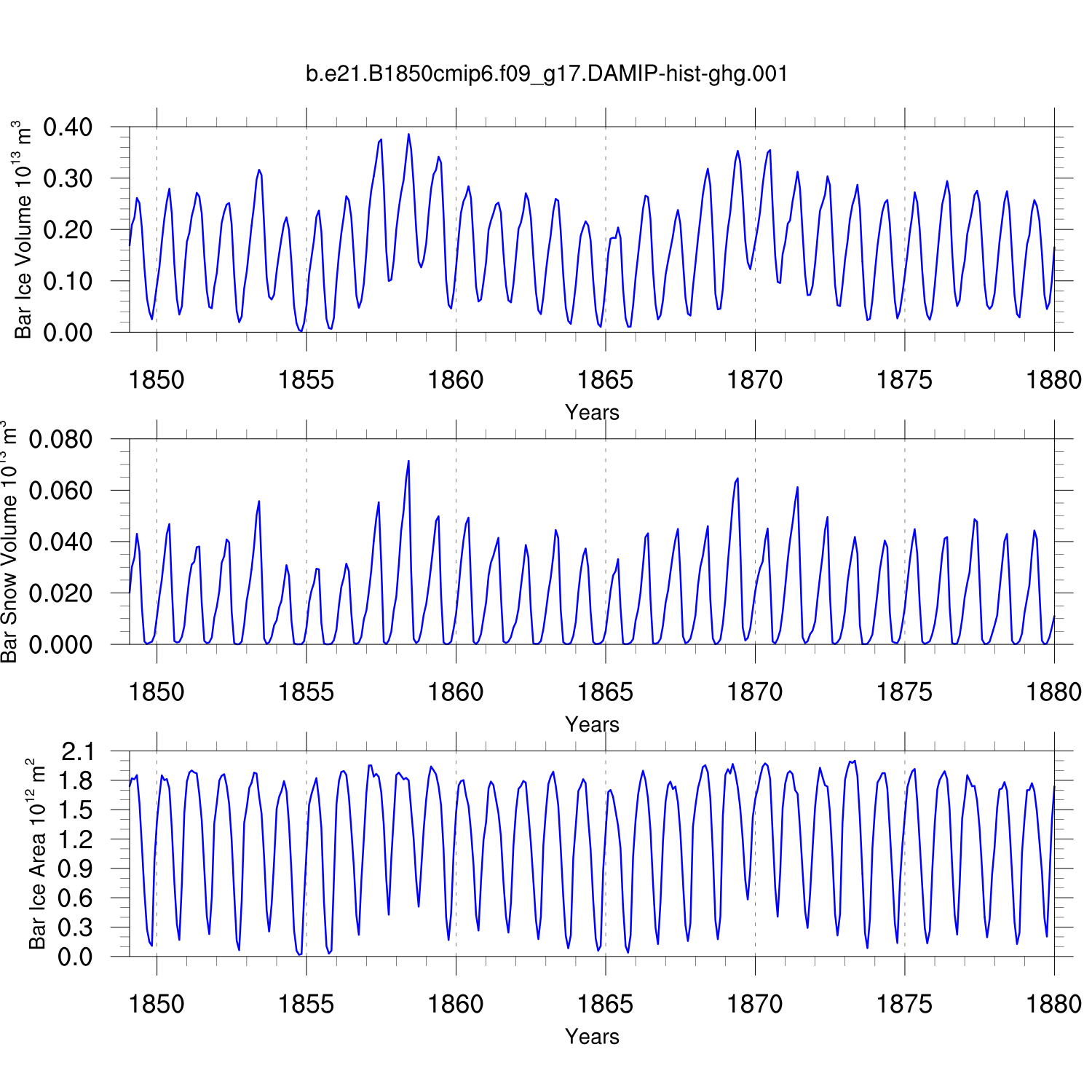Click the 1870 tick label of the bottom plot
The width and height of the screenshot is (1092, 1092).
[755, 1005]
